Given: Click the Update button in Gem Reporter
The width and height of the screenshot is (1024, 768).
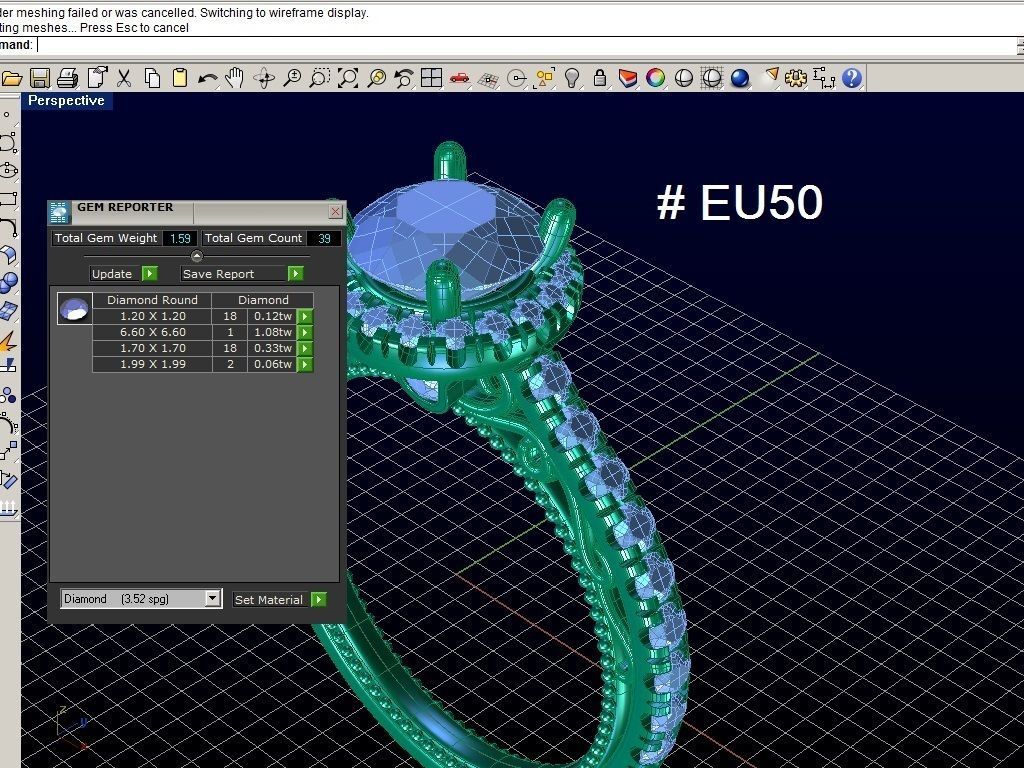Looking at the screenshot, I should [123, 274].
